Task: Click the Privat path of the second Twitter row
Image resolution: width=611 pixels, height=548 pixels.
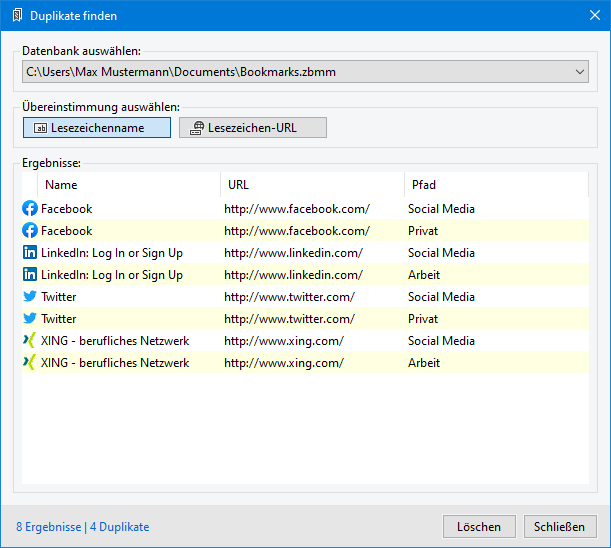Action: 423,319
